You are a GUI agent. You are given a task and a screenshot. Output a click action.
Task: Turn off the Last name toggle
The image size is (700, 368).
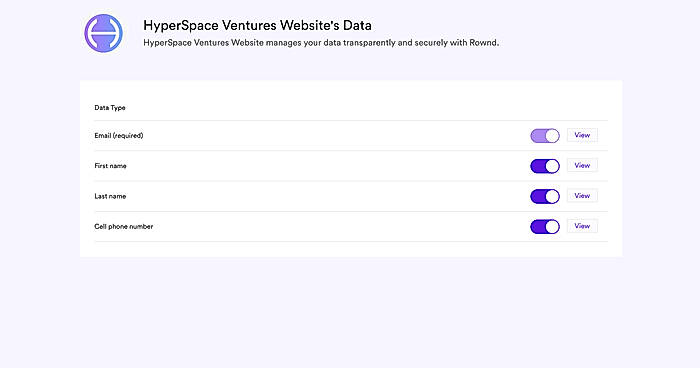545,197
